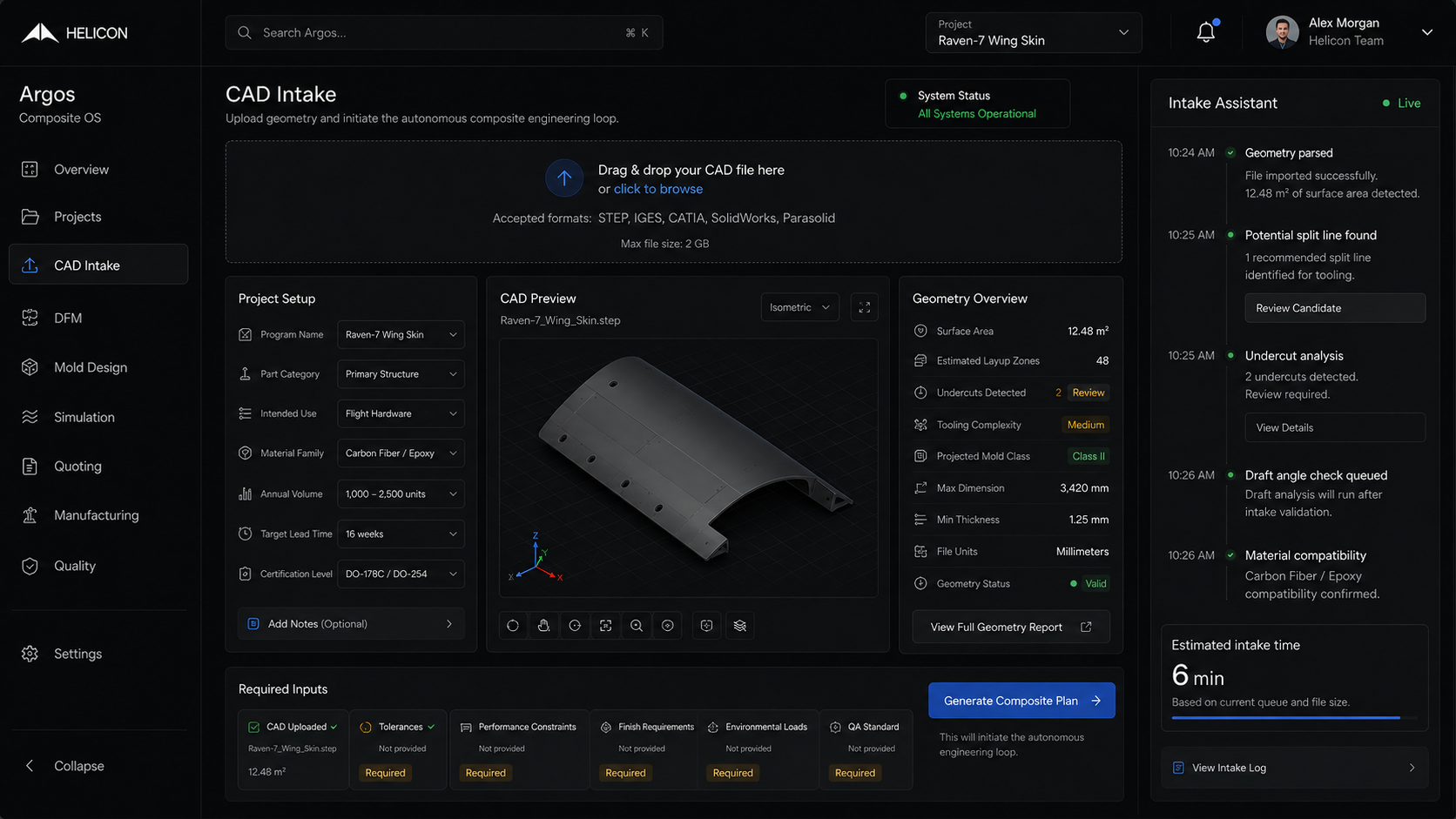Open the Program Name dropdown
This screenshot has height=819, width=1456.
pos(401,334)
